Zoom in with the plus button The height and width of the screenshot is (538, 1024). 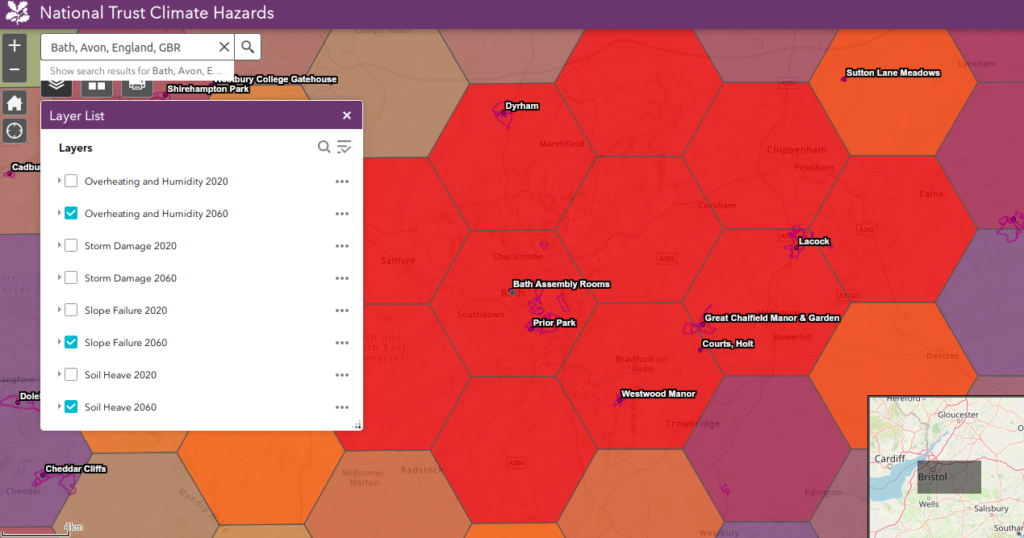point(14,46)
